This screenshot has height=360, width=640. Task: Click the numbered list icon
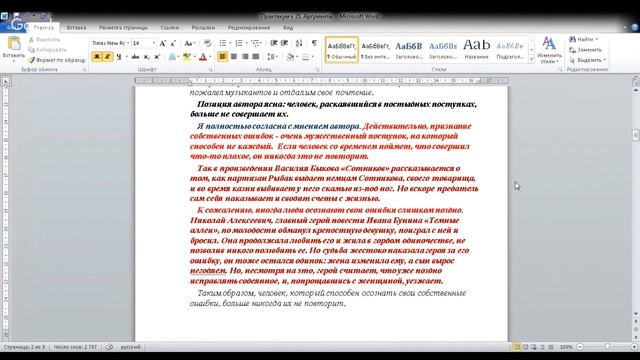239,43
